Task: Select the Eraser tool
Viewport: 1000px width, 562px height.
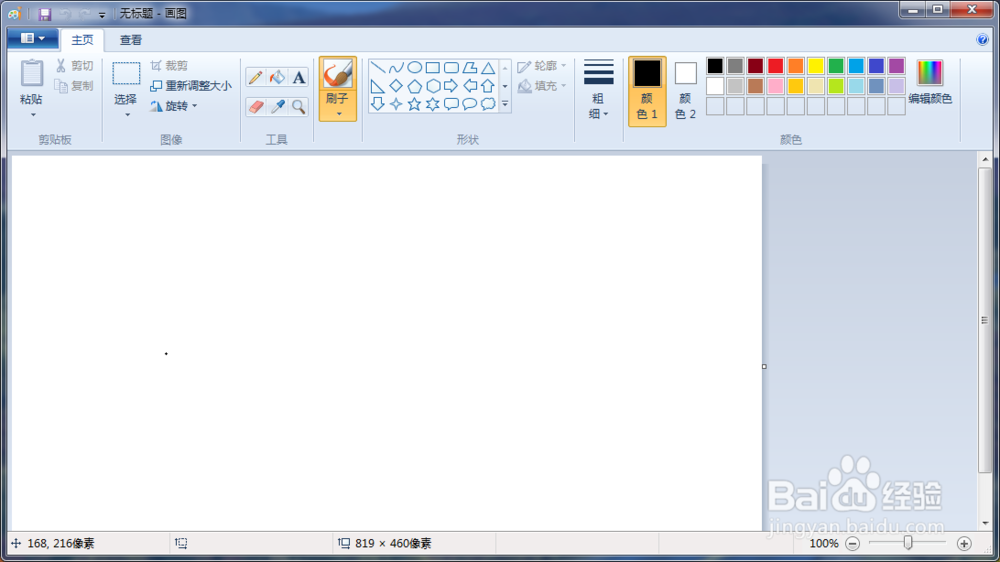Action: coord(256,107)
